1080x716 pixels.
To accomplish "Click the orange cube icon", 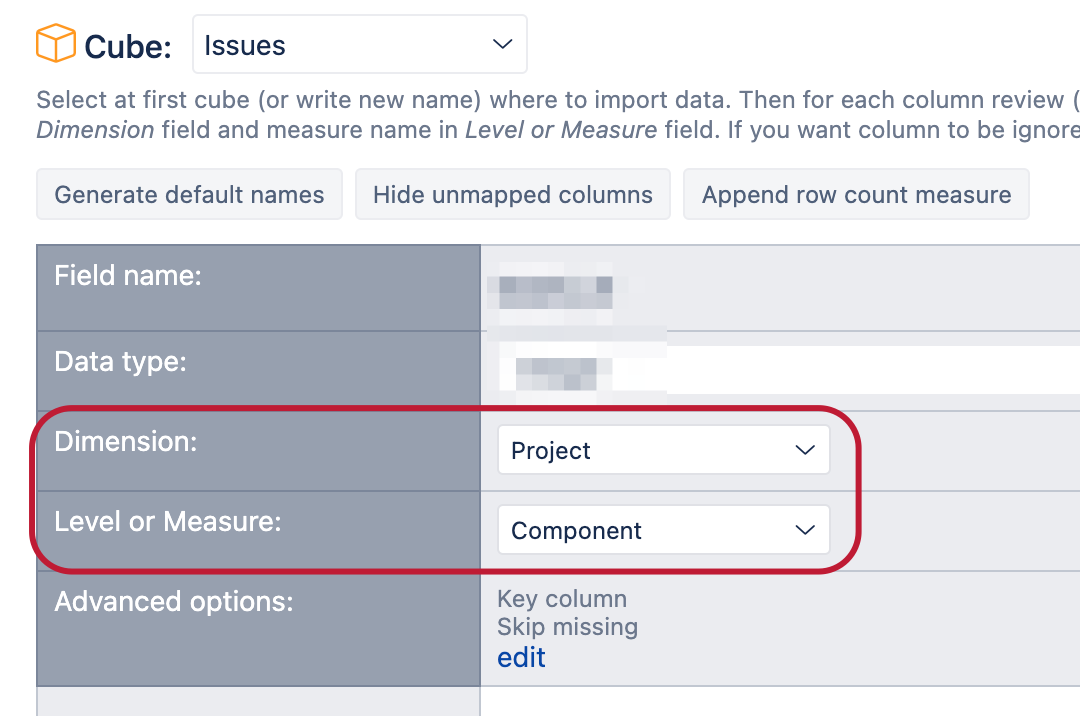I will (x=56, y=43).
